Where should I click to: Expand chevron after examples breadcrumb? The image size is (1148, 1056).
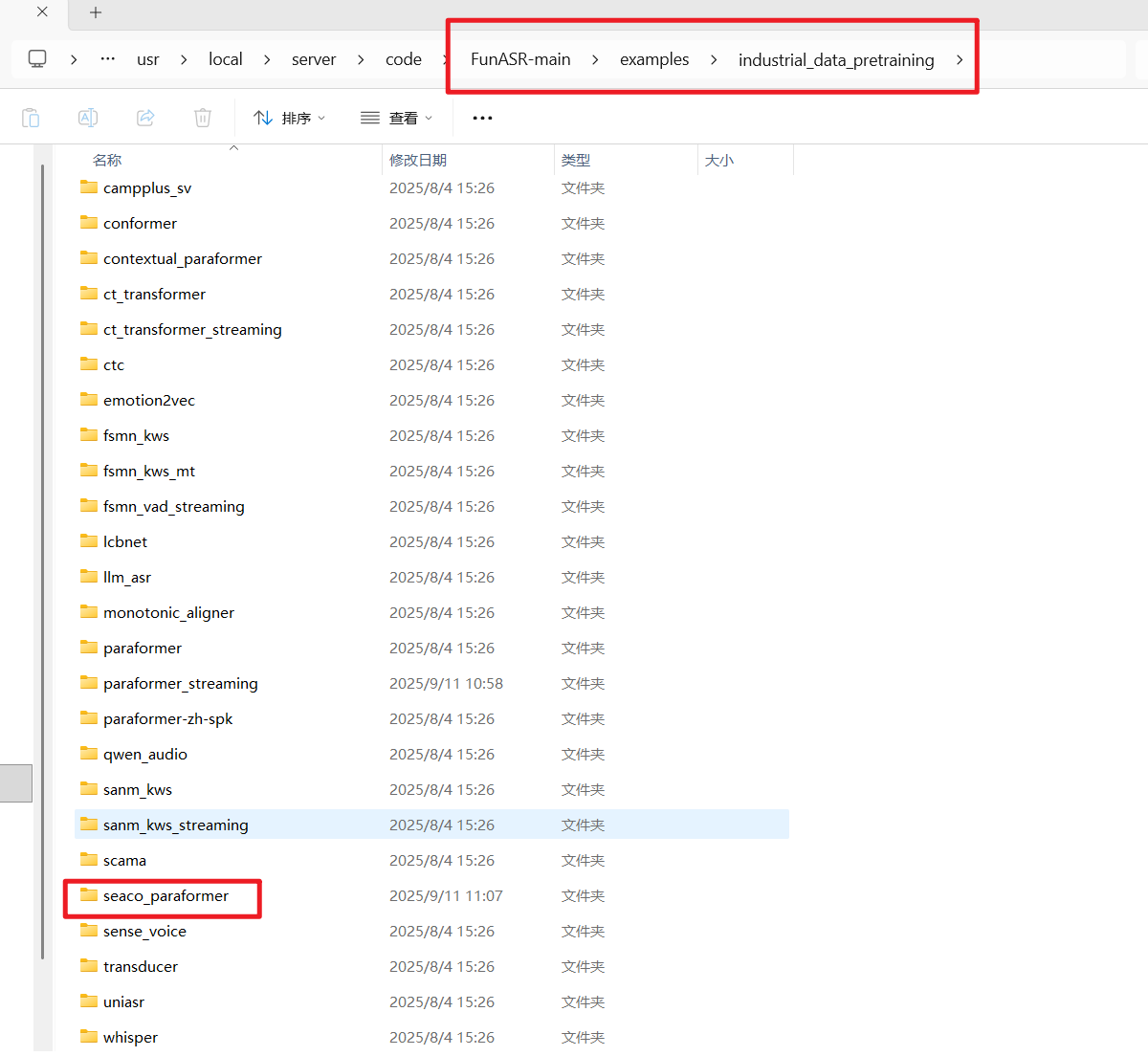pyautogui.click(x=714, y=59)
